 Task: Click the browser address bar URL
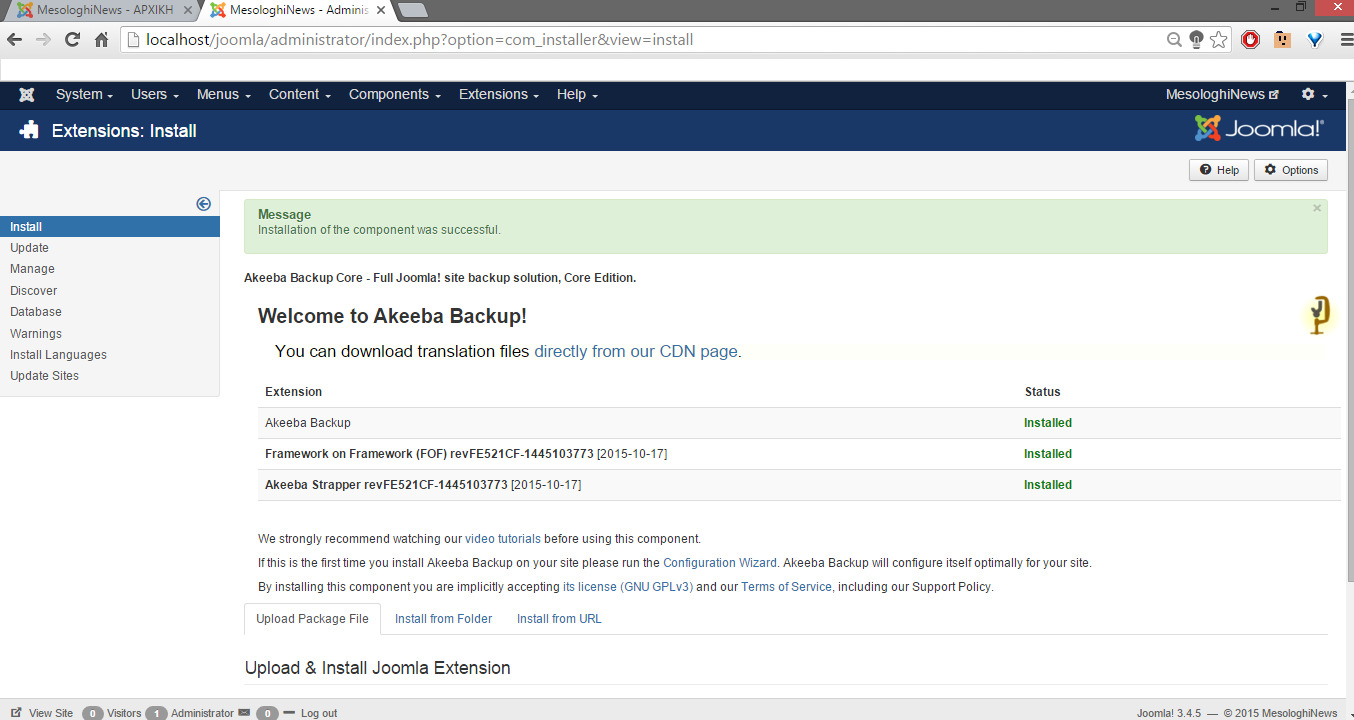[640, 40]
